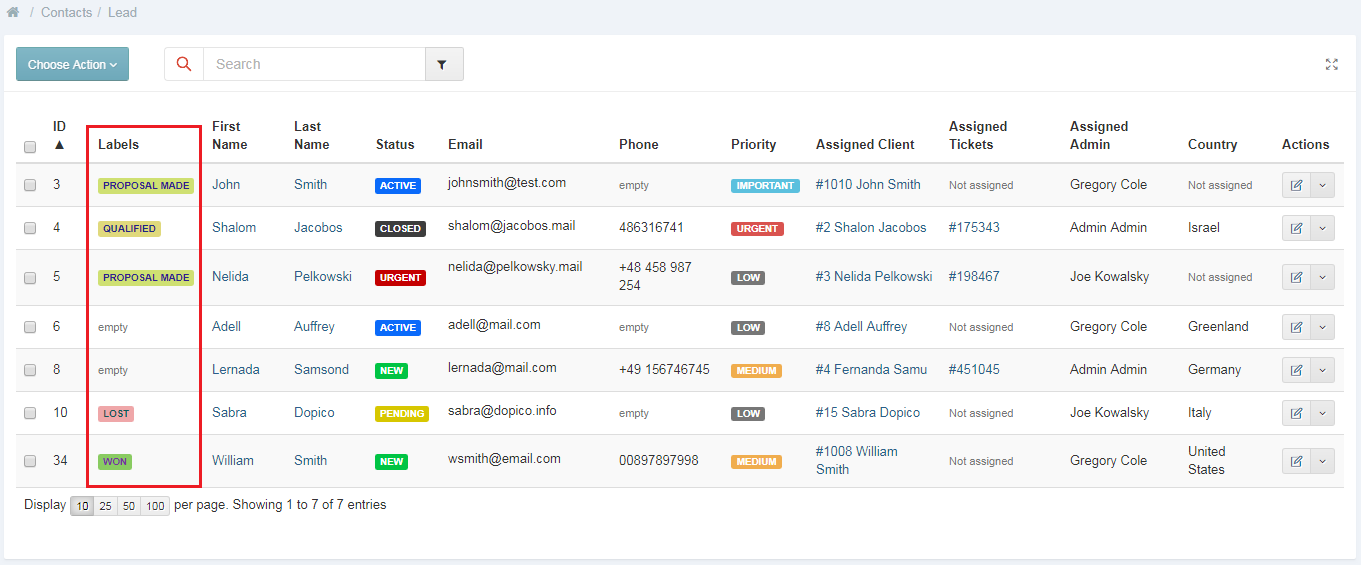Expand actions menu for Lernada Samsond row
Viewport: 1361px width, 565px height.
[x=1322, y=370]
